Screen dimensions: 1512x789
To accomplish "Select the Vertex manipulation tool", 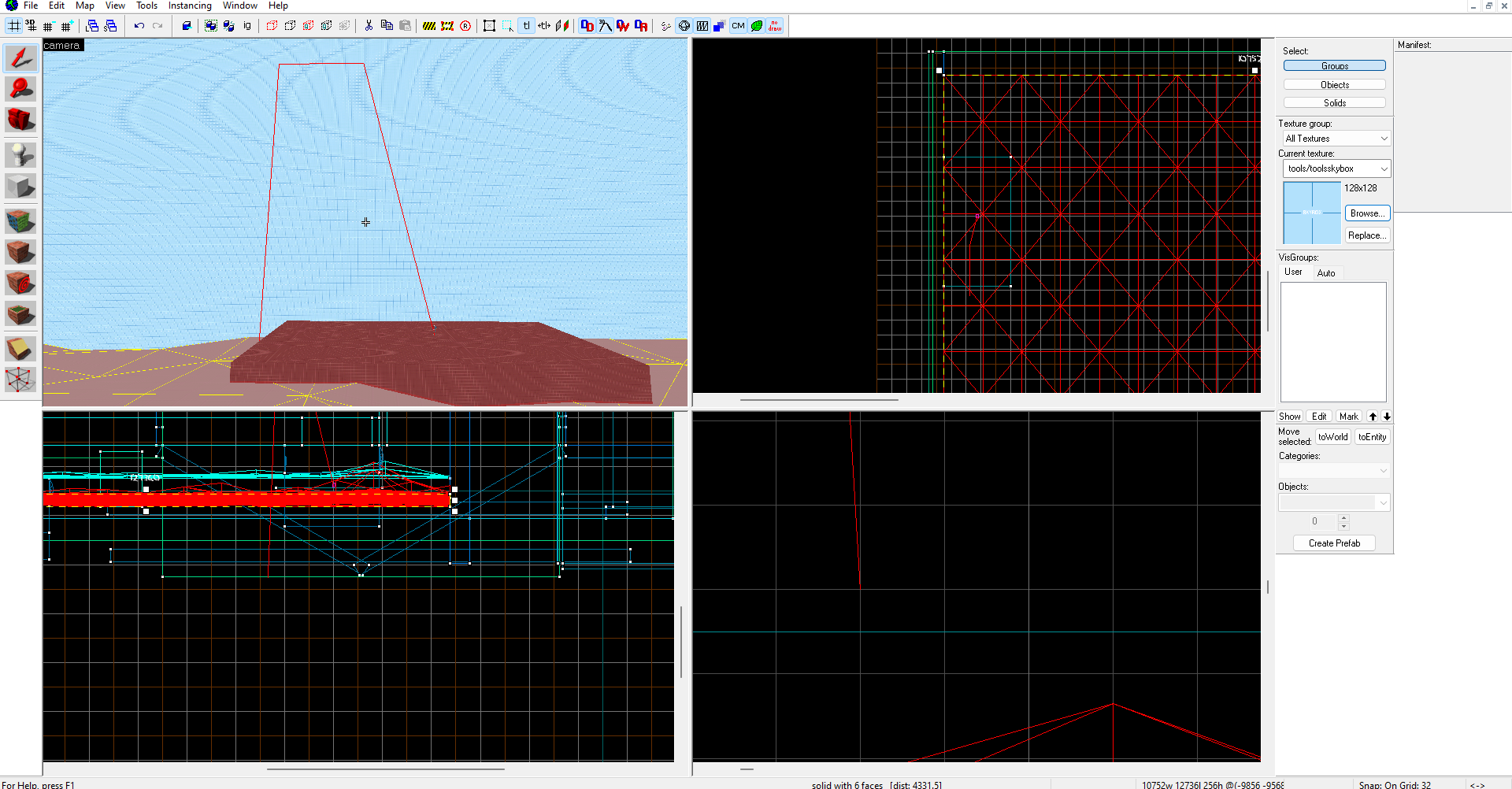I will click(20, 380).
